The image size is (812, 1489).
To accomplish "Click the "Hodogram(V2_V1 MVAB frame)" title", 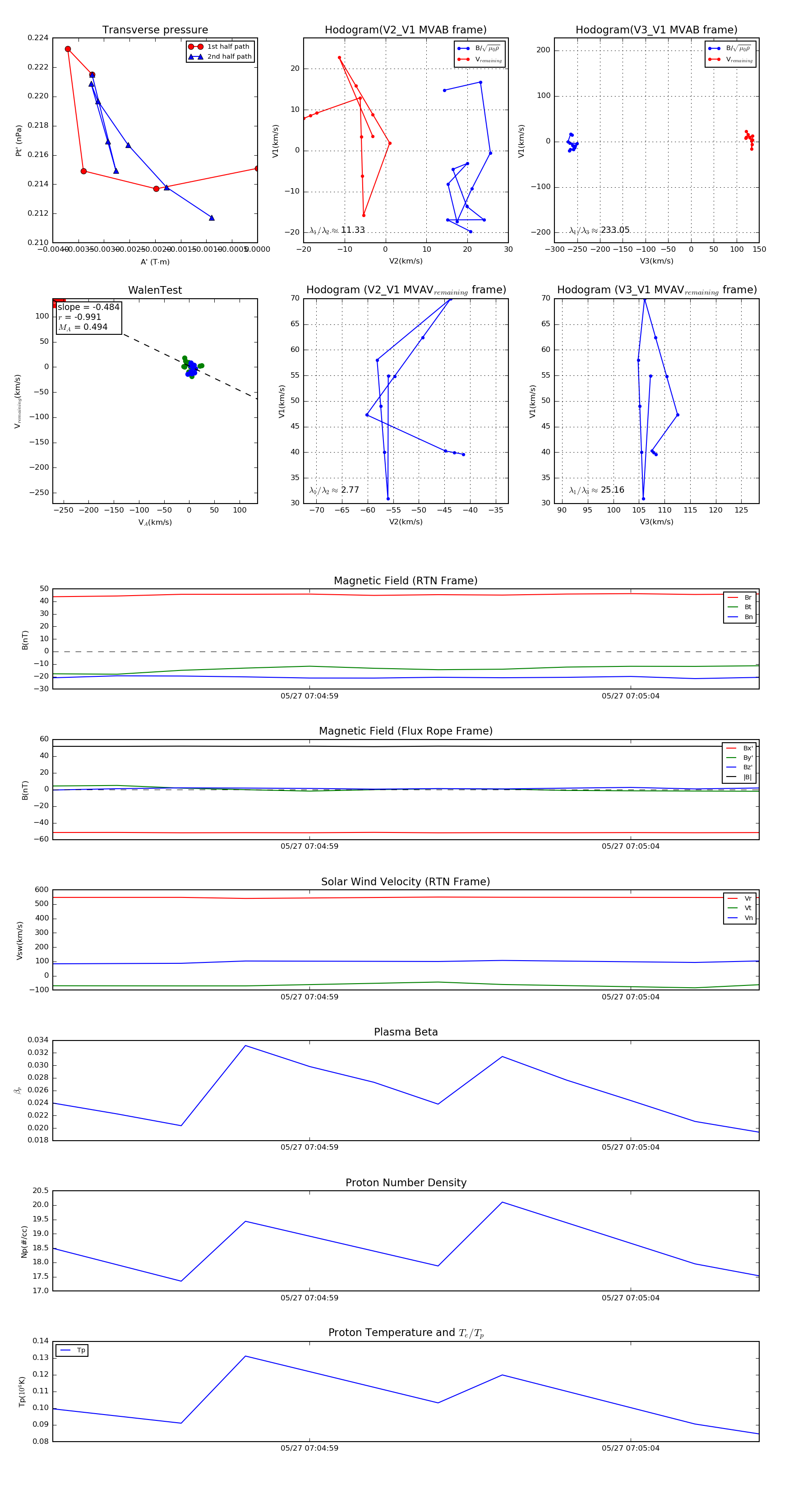I will (x=406, y=30).
